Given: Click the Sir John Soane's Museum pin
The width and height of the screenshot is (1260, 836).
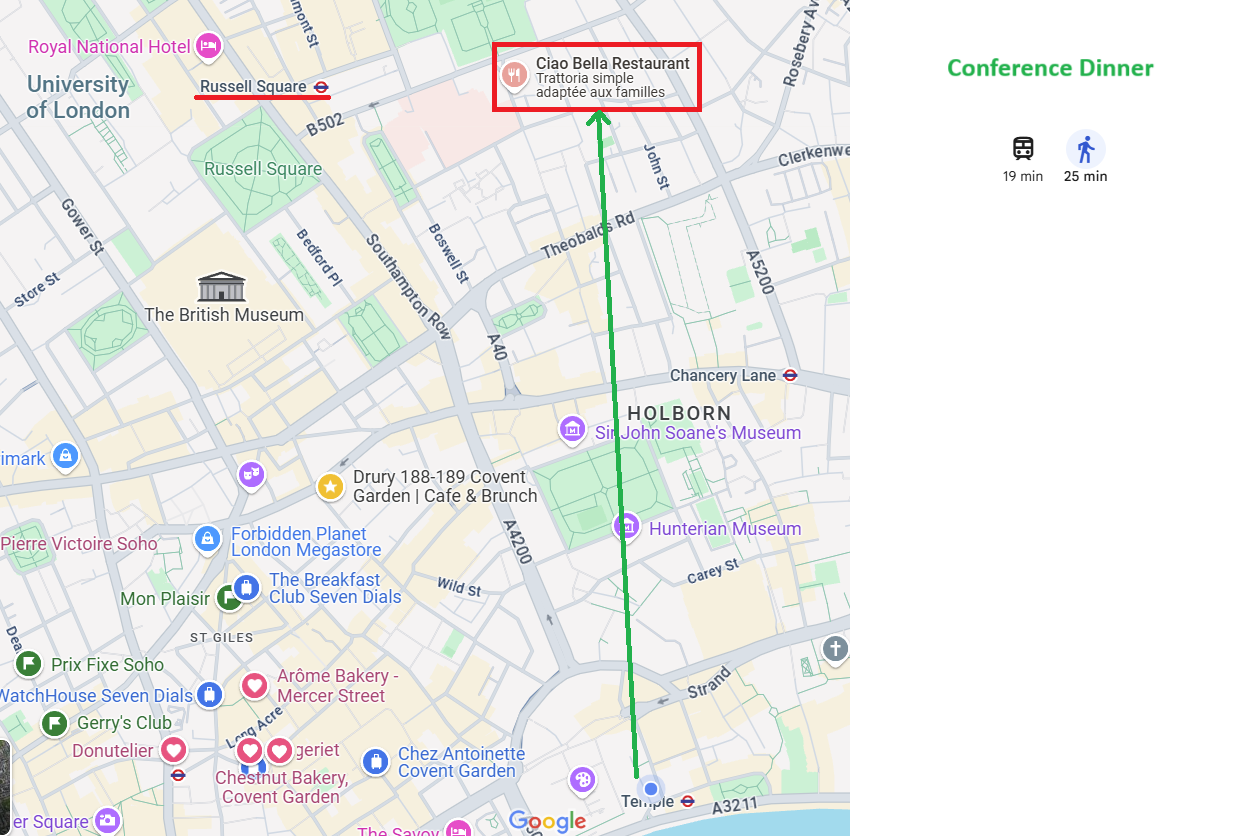Looking at the screenshot, I should (x=572, y=430).
